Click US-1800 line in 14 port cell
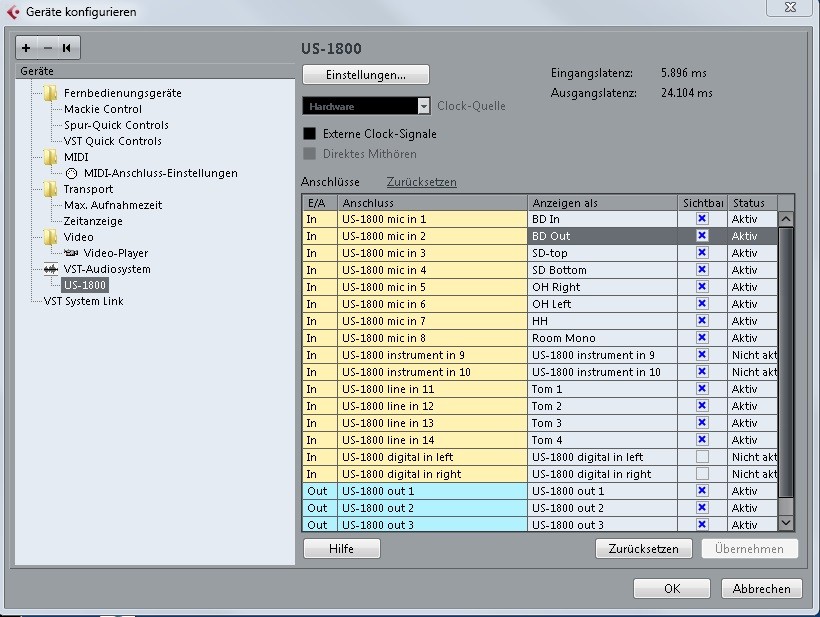820x617 pixels. (432, 440)
